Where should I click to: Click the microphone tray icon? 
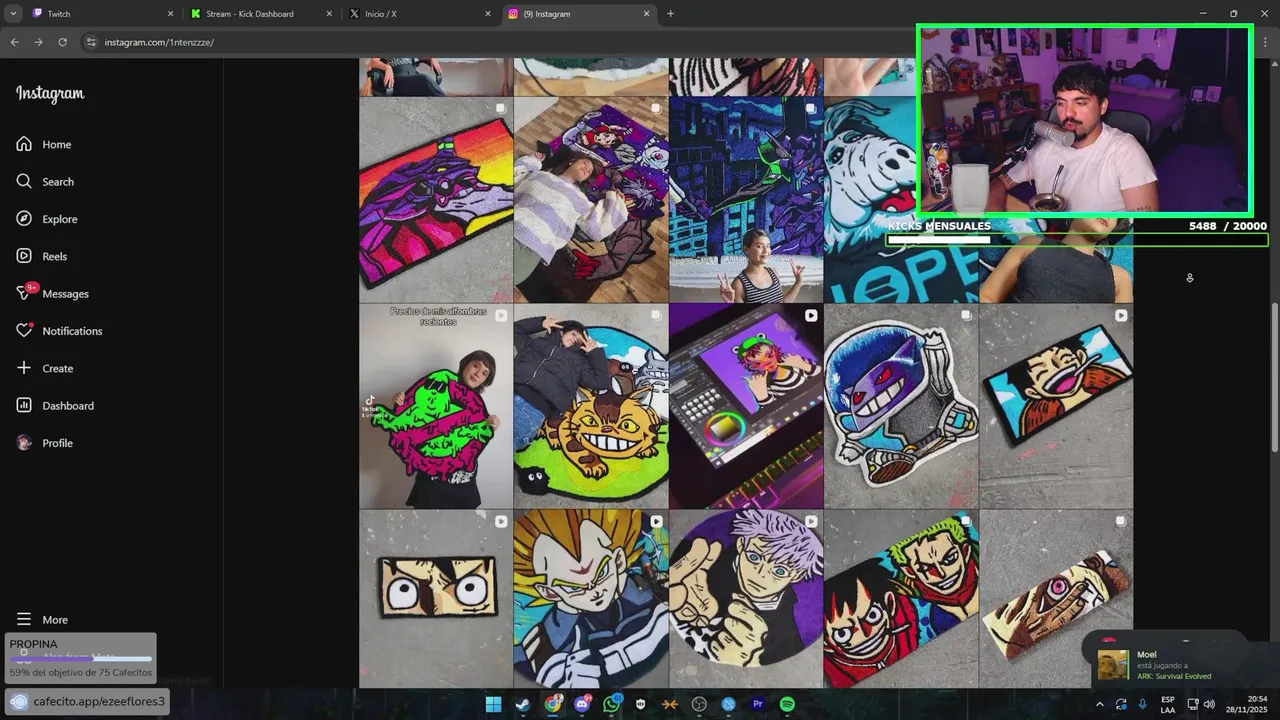[x=1142, y=704]
